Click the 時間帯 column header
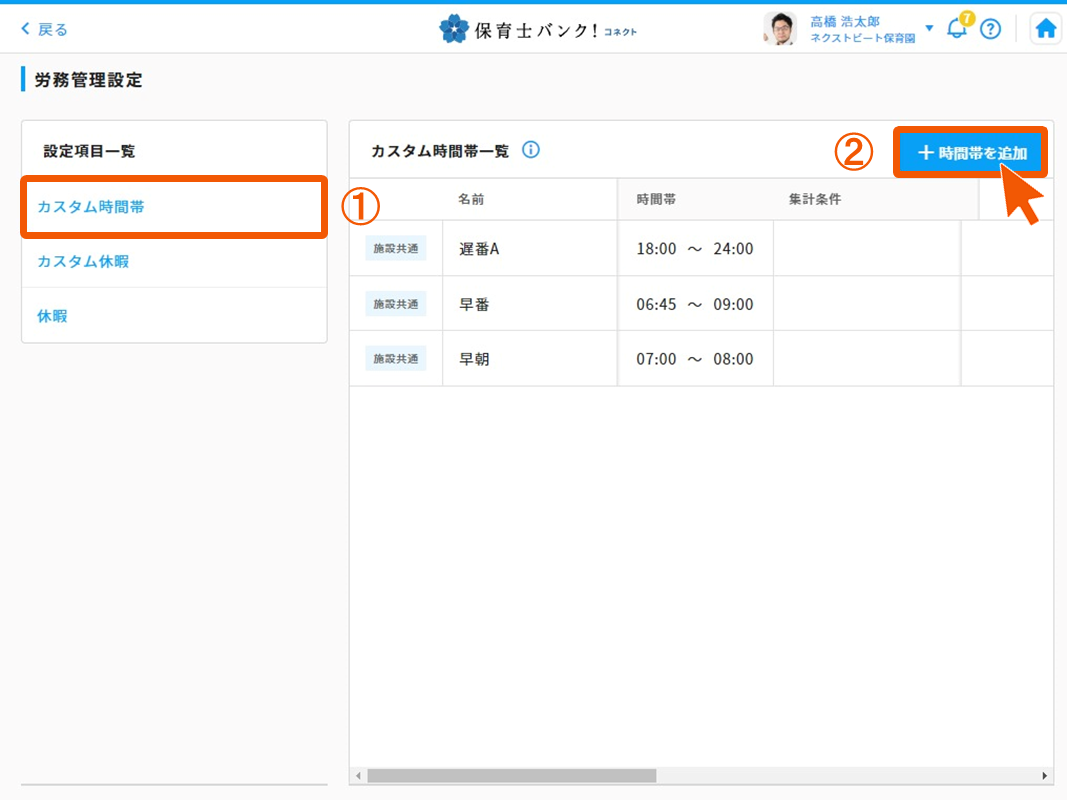Viewport: 1067px width, 800px height. click(x=656, y=199)
